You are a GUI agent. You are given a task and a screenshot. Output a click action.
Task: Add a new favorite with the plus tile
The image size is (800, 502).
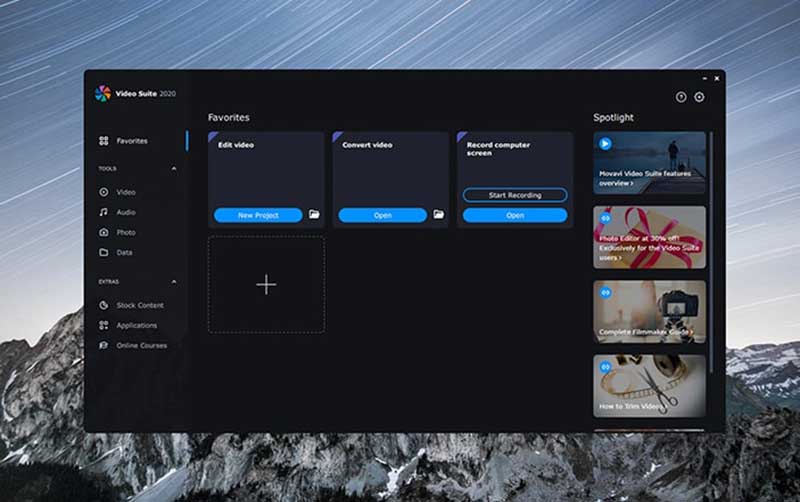[266, 285]
